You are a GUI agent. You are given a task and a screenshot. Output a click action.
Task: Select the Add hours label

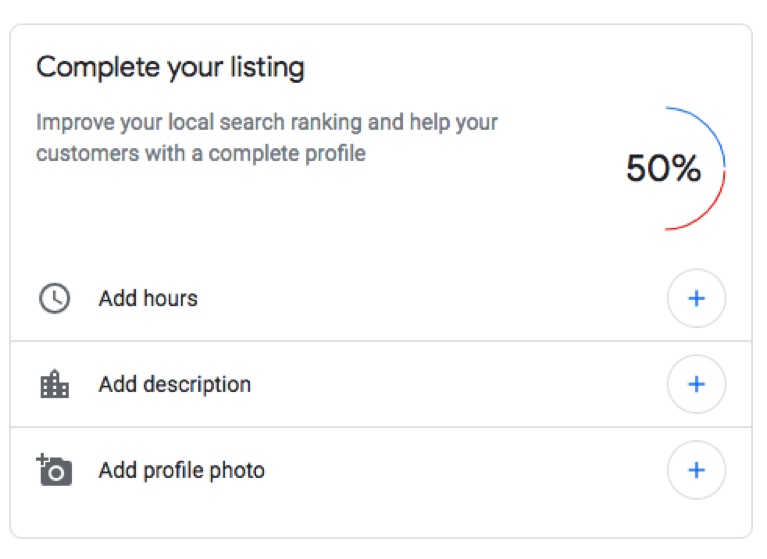[148, 298]
